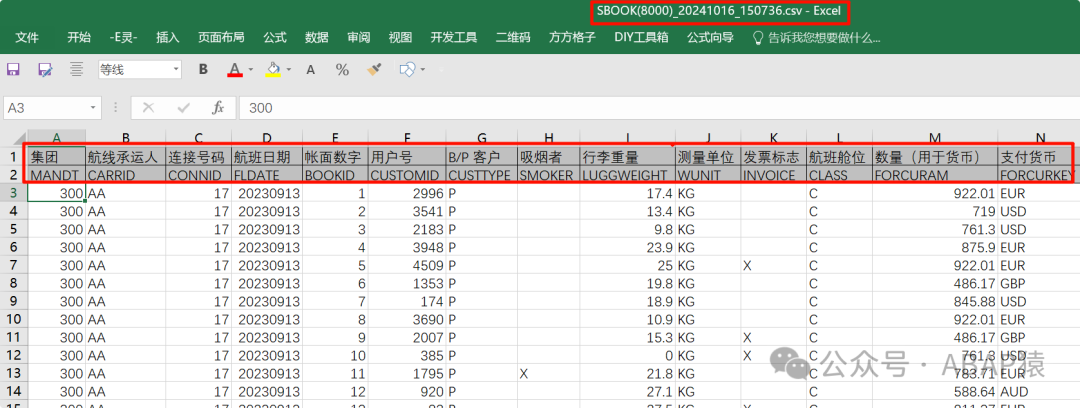The height and width of the screenshot is (408, 1080).
Task: Toggle bold formatting with the B button
Action: [x=203, y=69]
